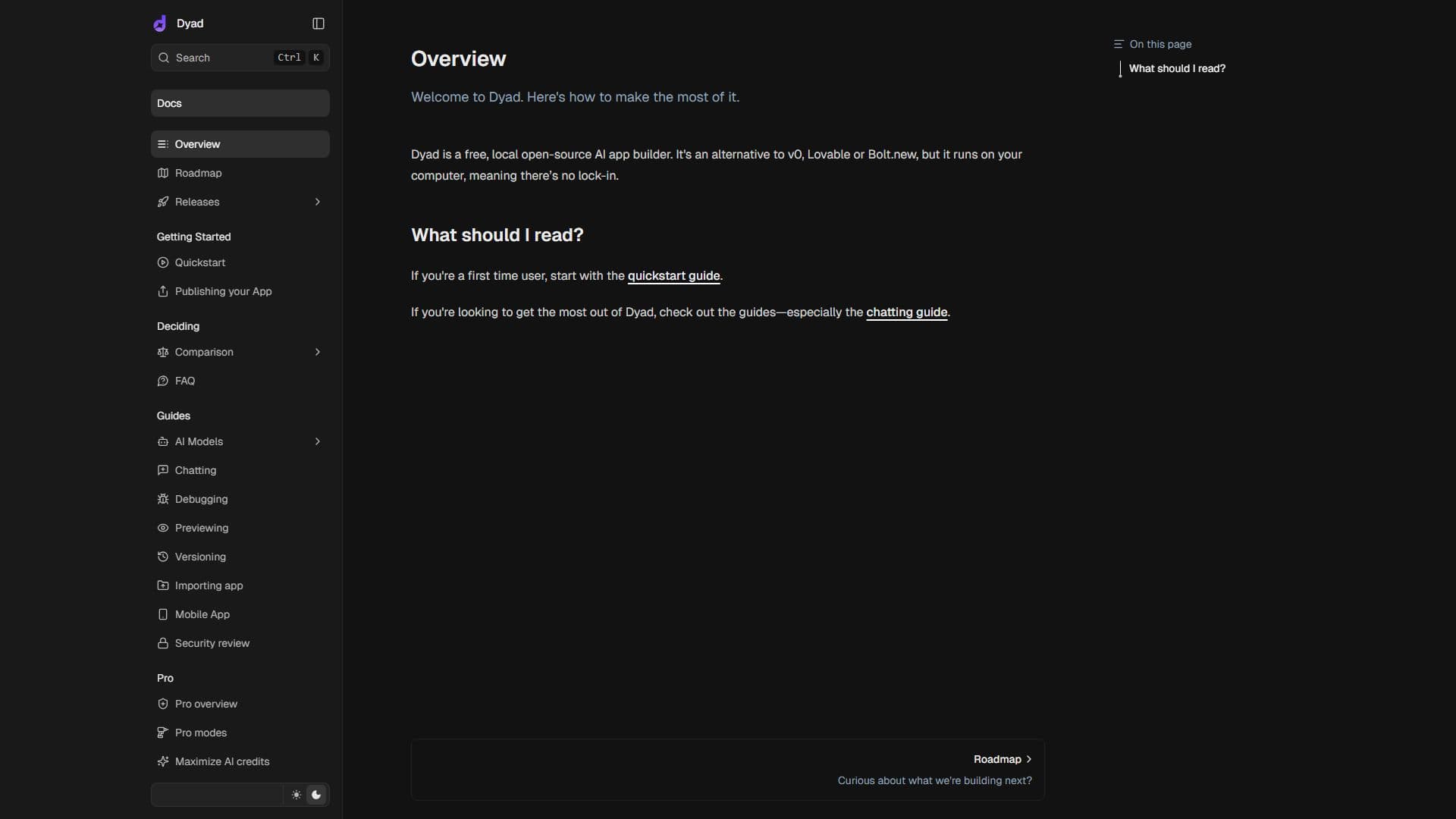Jump to 'What should I read?' in page outline
This screenshot has height=819, width=1456.
[x=1177, y=68]
